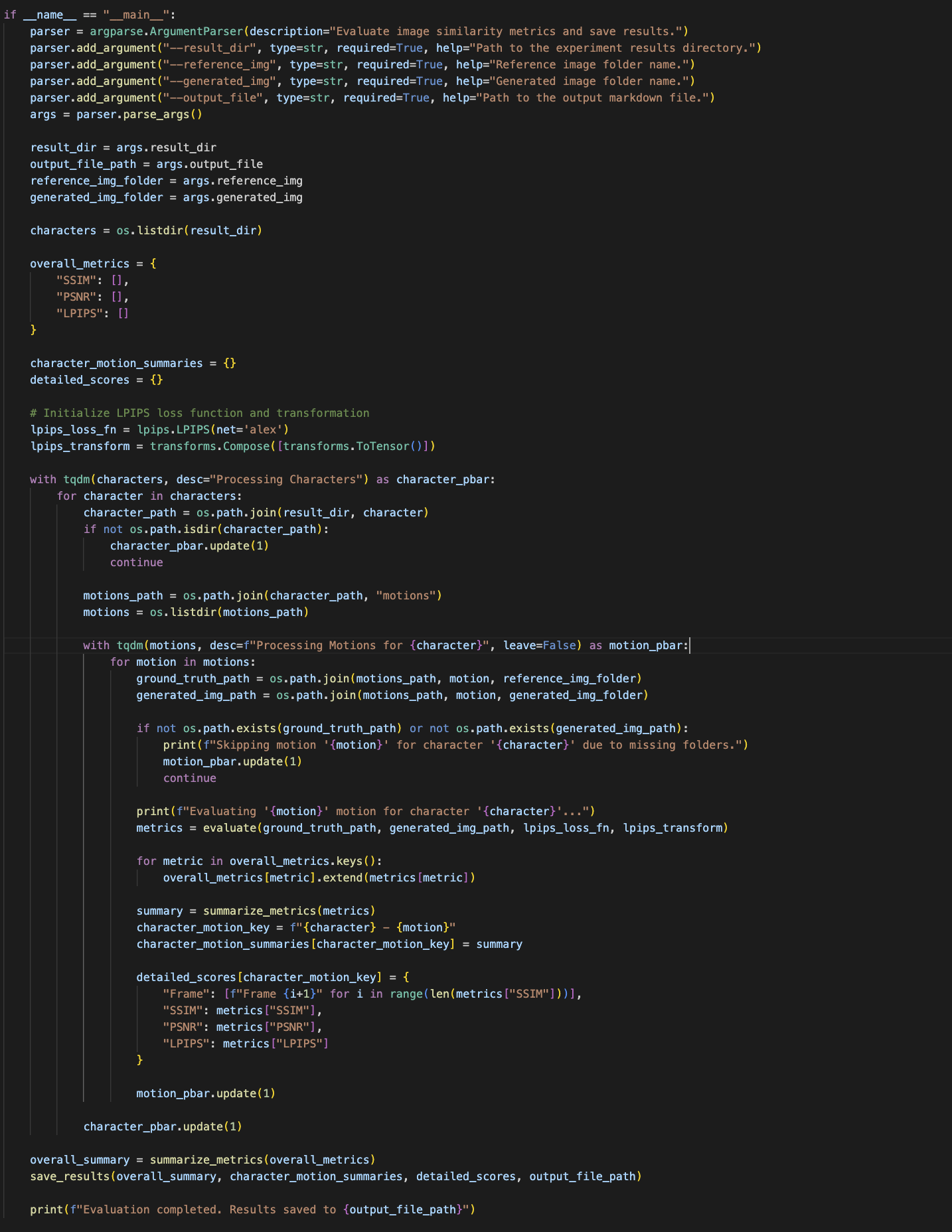Viewport: 952px width, 1232px height.
Task: Click the "Evaluation completed" print statement
Action: point(253,1209)
